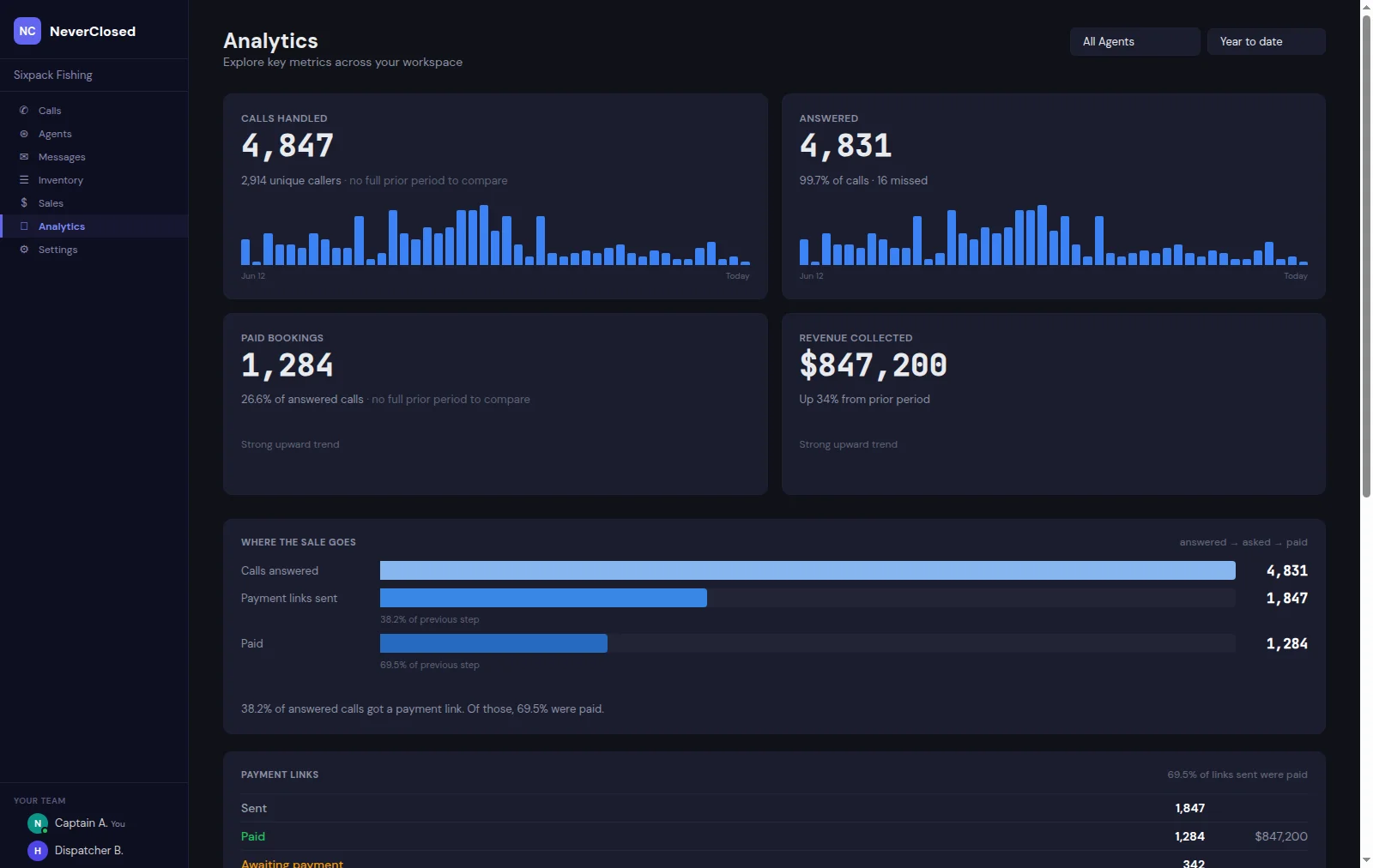The height and width of the screenshot is (868, 1373).
Task: Click the Settings gear icon
Action: [x=24, y=250]
